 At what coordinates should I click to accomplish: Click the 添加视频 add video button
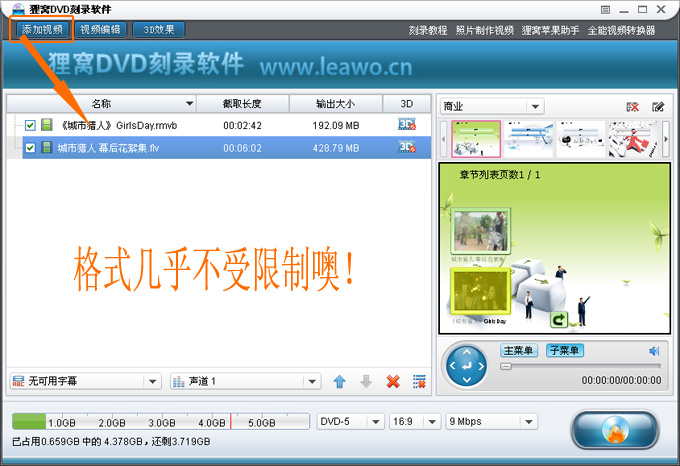[42, 29]
